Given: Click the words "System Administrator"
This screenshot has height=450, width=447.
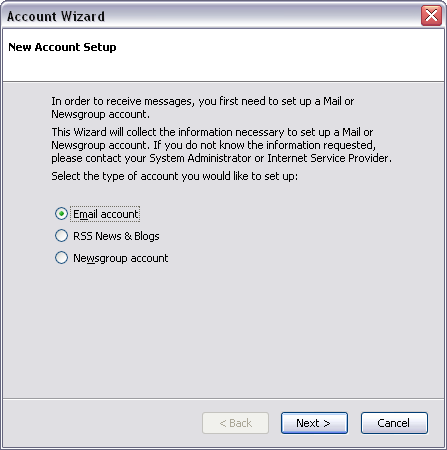Looking at the screenshot, I should 200,158.
